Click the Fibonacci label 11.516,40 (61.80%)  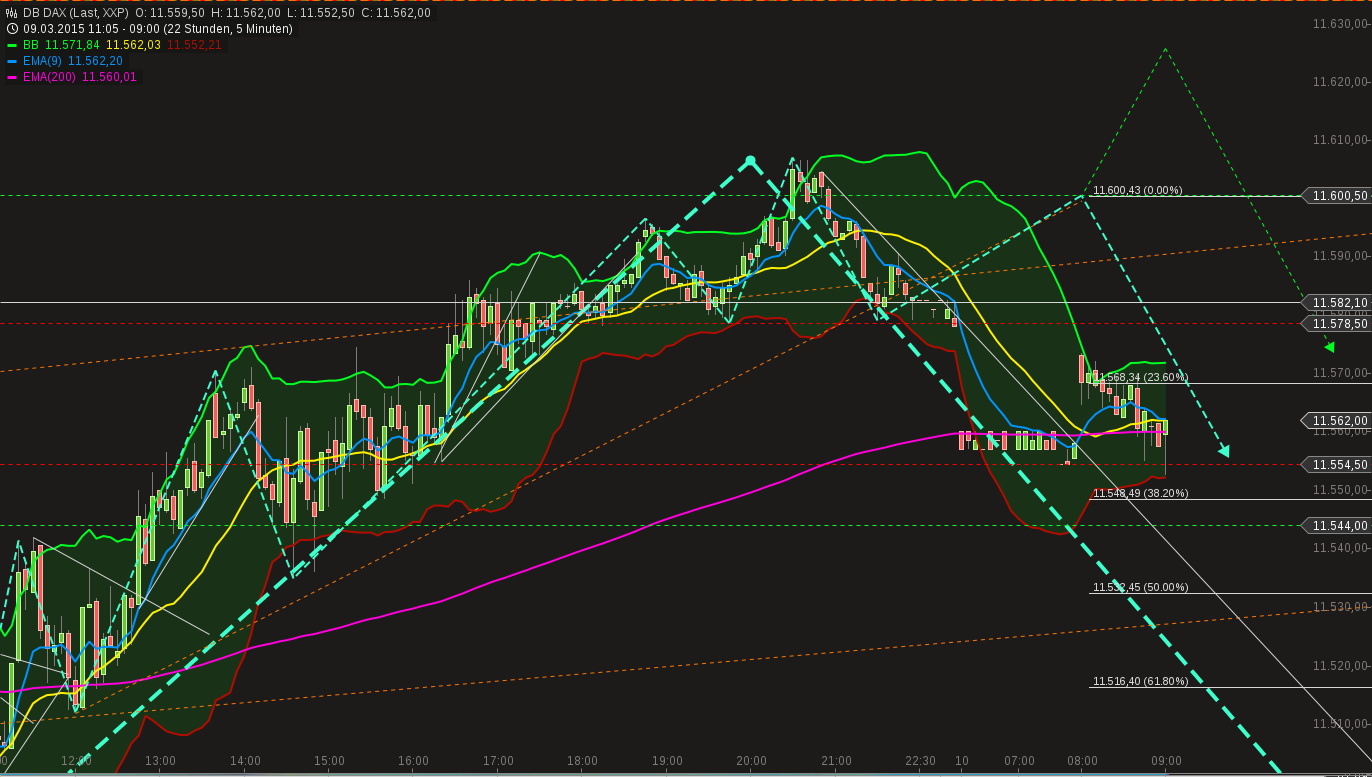click(x=1141, y=681)
